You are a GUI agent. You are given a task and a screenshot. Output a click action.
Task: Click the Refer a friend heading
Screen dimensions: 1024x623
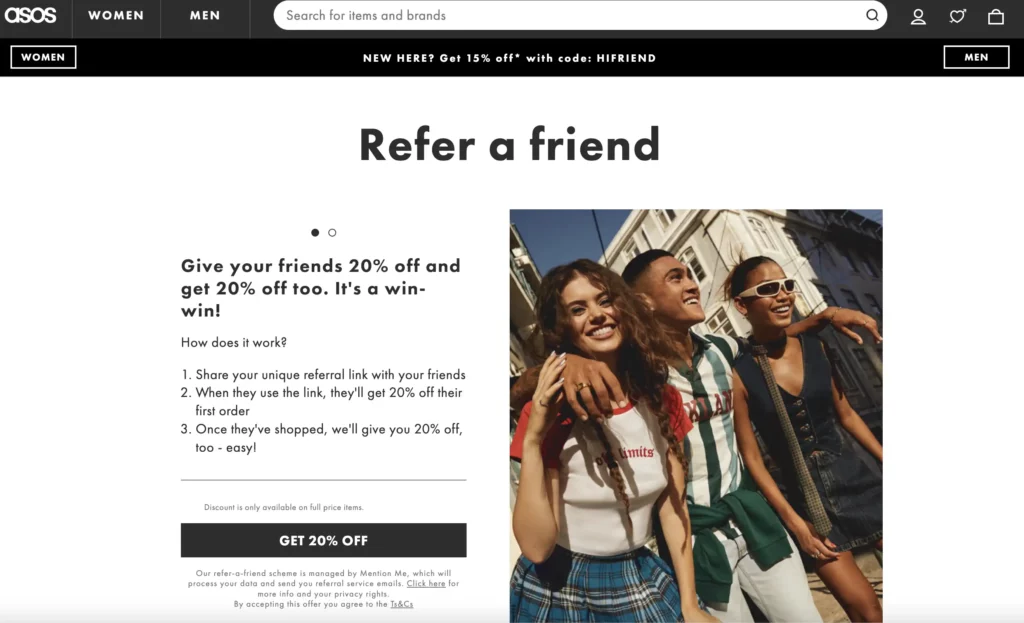pos(509,144)
